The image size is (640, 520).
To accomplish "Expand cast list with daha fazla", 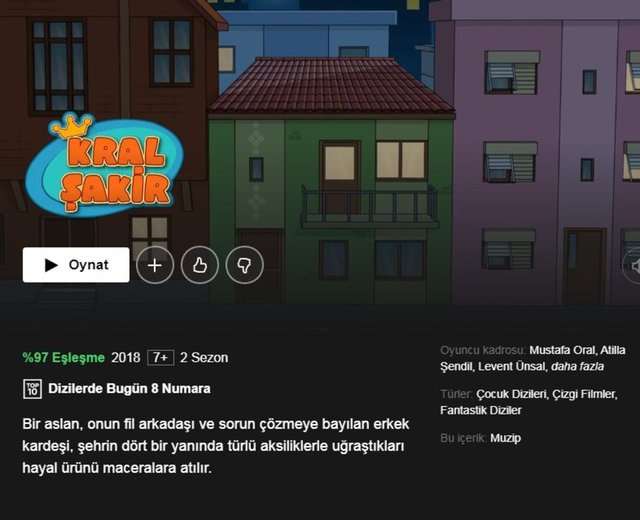I will coord(577,367).
